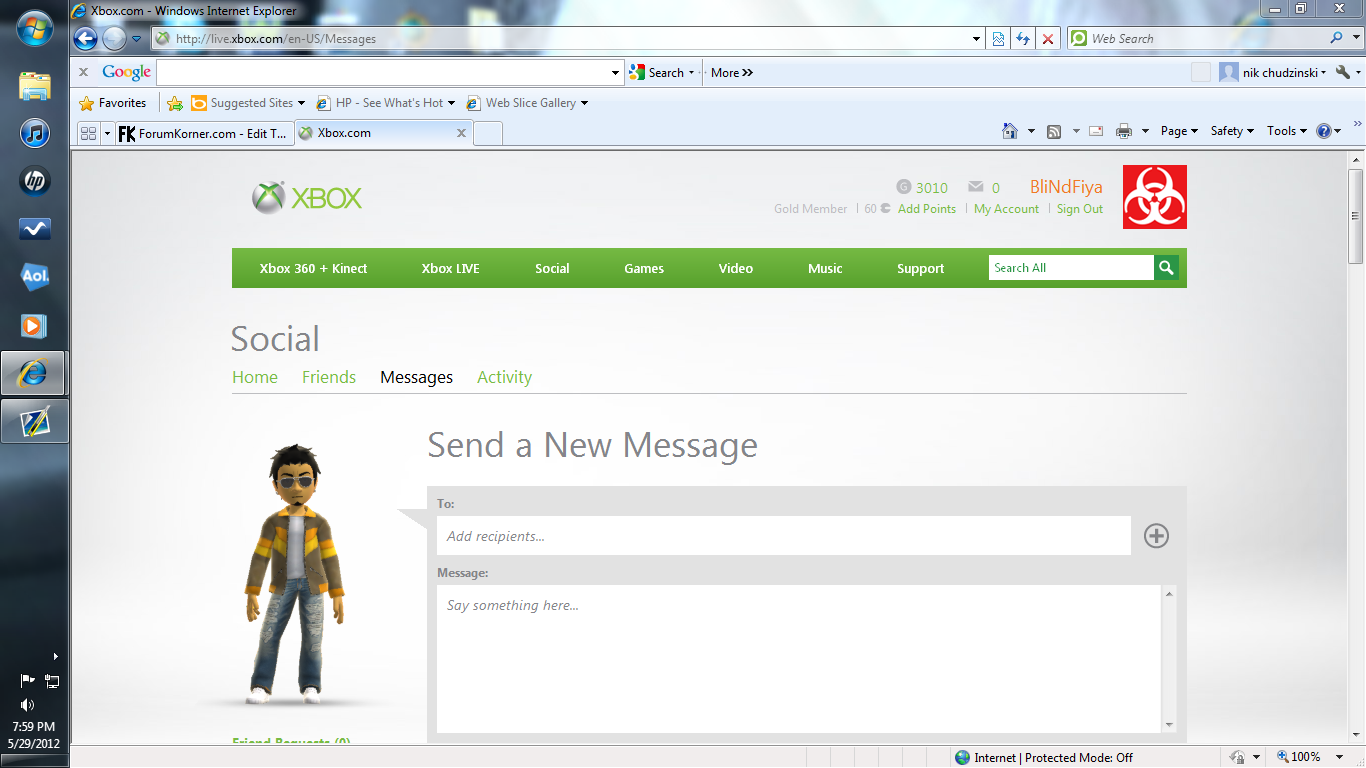Open iTunes from the taskbar
The height and width of the screenshot is (768, 1366).
point(35,133)
